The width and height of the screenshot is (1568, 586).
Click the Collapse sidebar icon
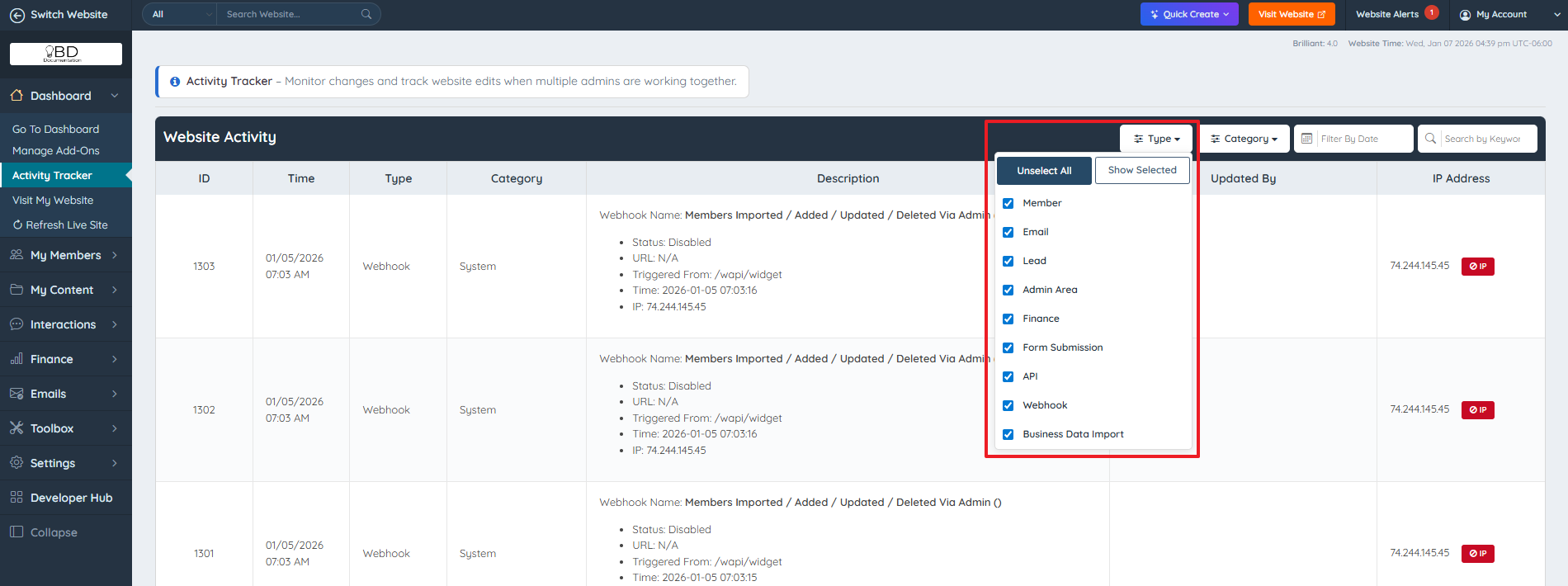(17, 532)
